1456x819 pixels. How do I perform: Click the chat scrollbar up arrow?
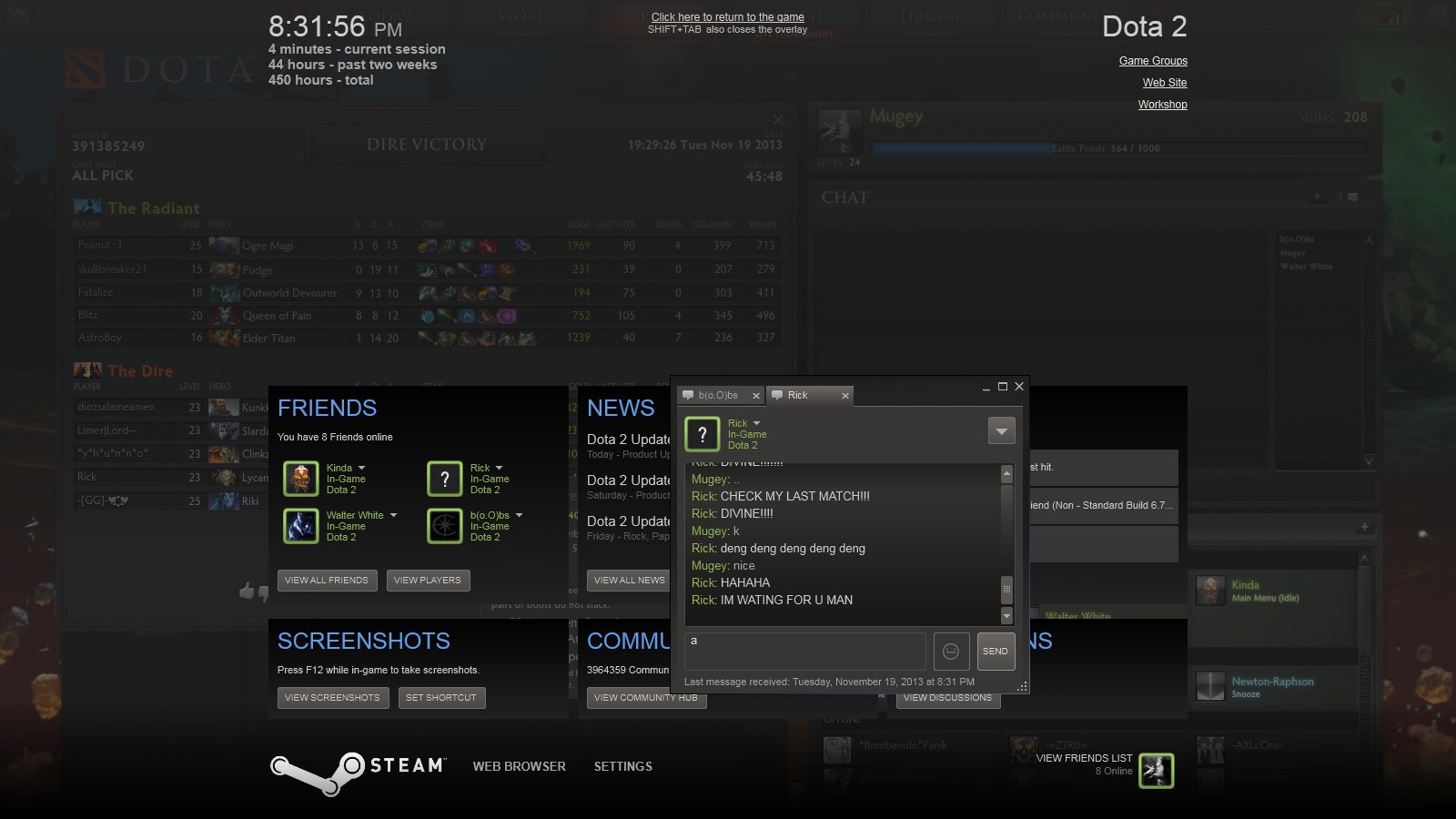coord(1006,473)
